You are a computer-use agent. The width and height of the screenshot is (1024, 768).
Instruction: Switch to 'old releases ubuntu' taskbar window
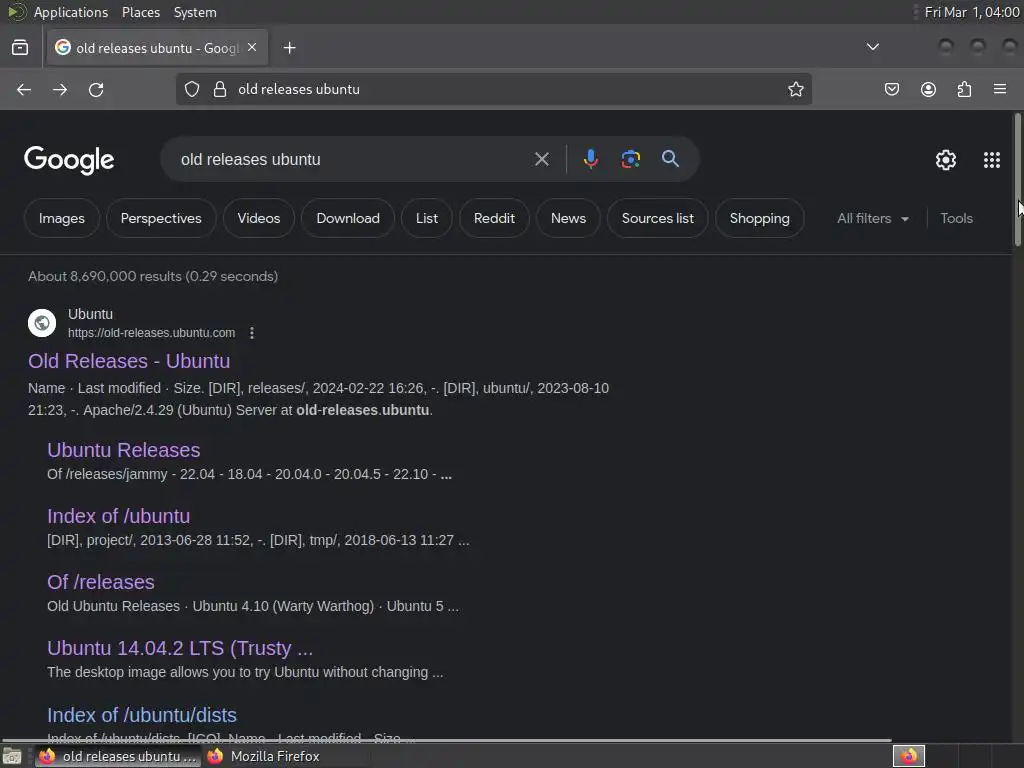tap(118, 756)
